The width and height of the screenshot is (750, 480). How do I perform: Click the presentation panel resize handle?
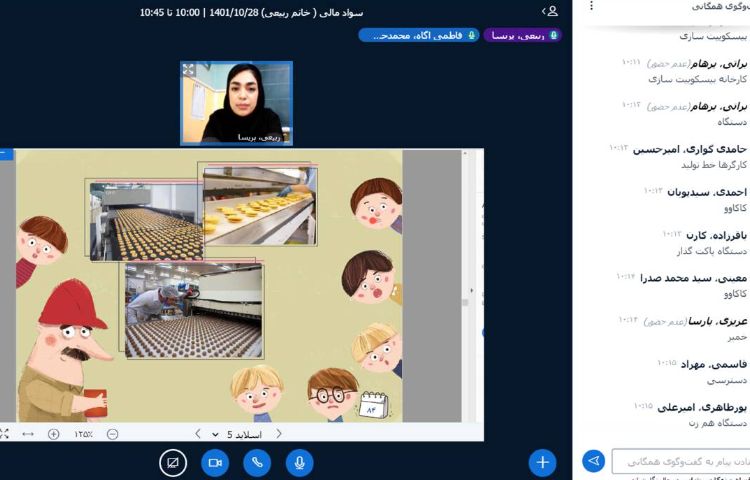click(x=472, y=290)
